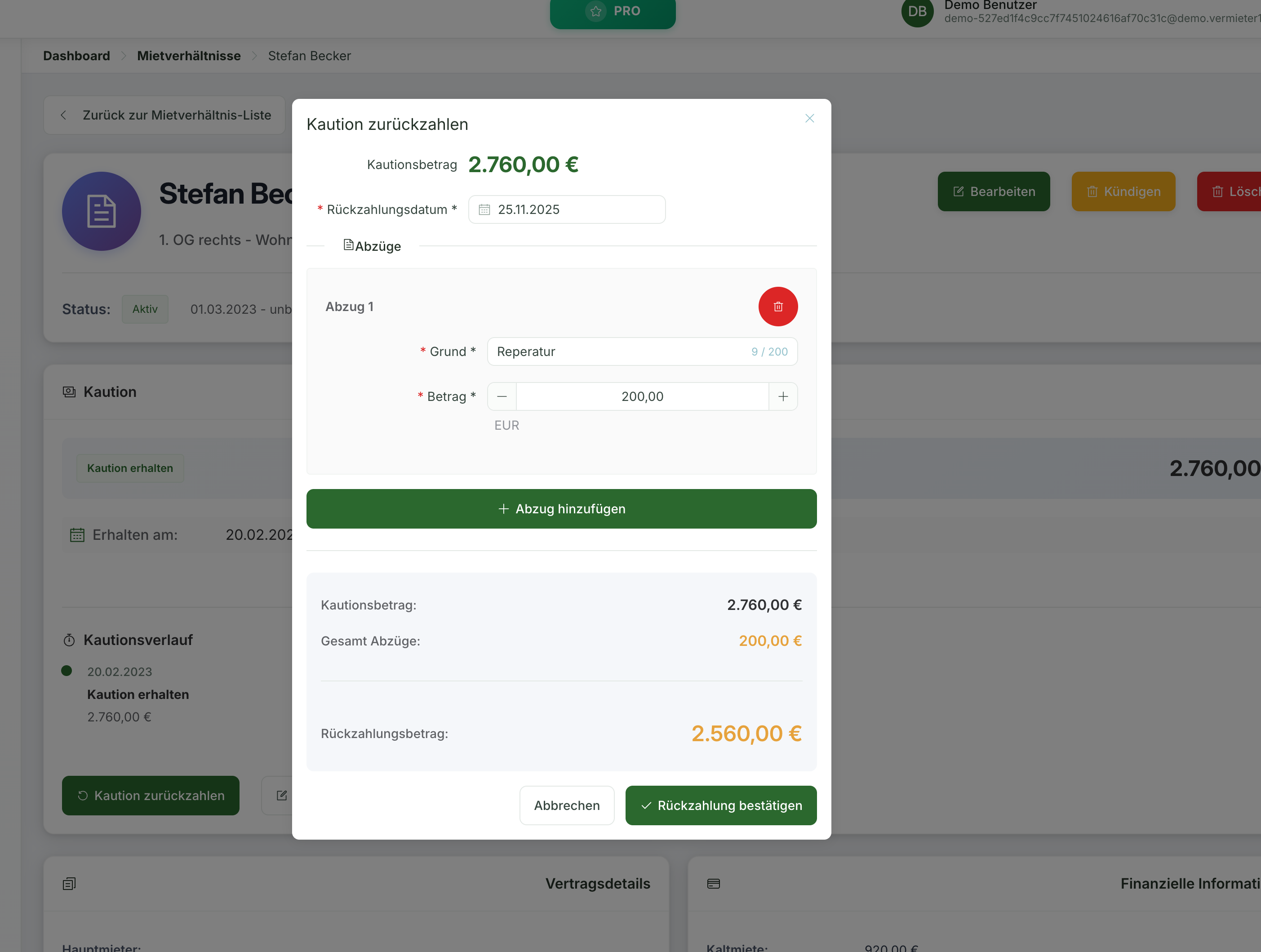The width and height of the screenshot is (1261, 952).
Task: Click the Bearbeiten button
Action: point(993,191)
